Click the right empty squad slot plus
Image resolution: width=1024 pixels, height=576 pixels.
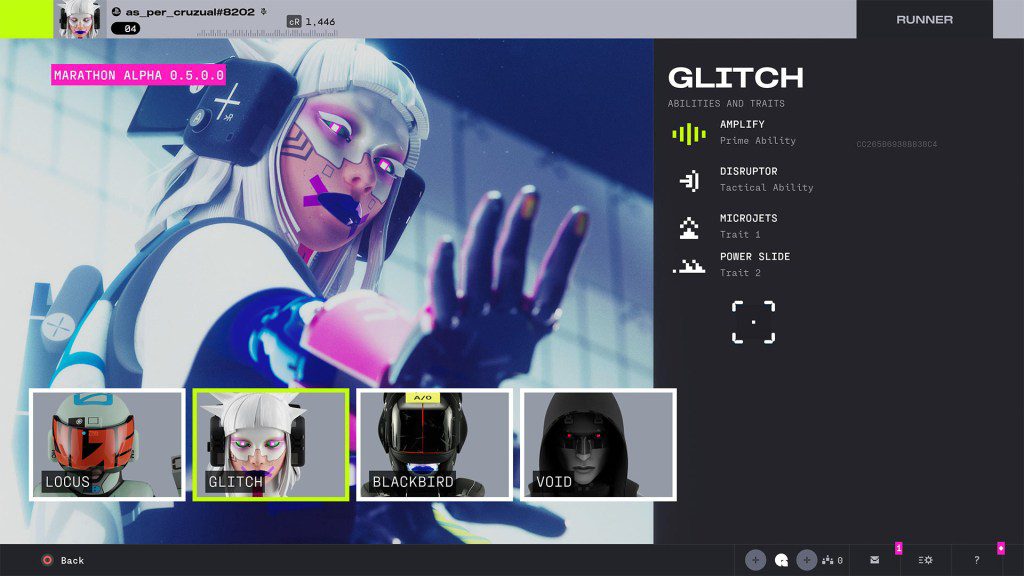click(807, 560)
